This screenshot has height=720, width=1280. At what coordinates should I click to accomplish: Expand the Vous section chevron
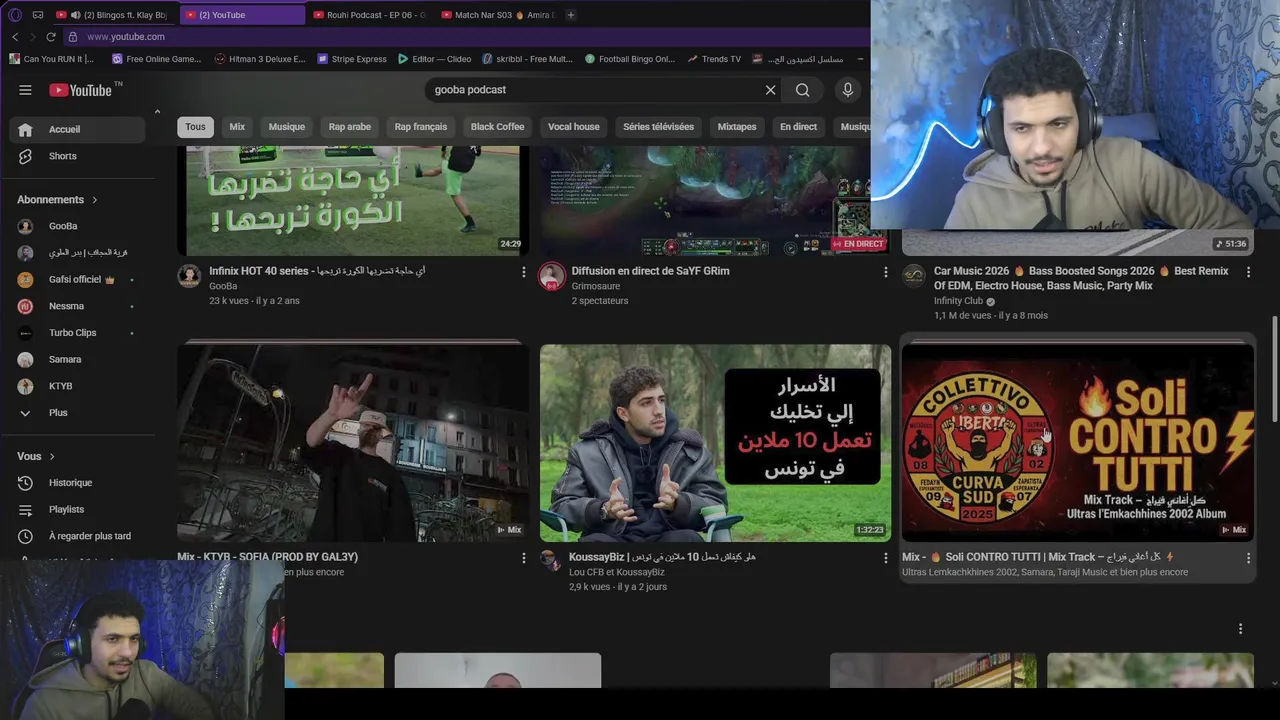52,457
